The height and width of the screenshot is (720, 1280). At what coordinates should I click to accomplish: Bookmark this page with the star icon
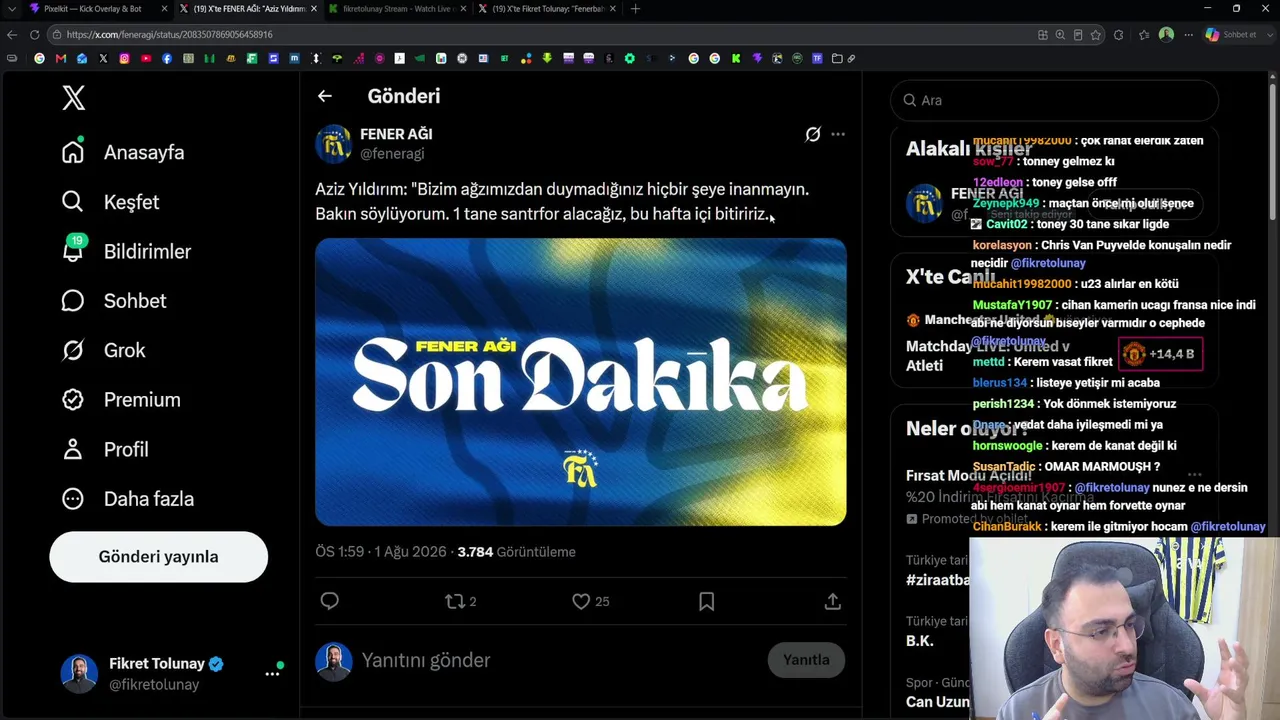(1096, 34)
